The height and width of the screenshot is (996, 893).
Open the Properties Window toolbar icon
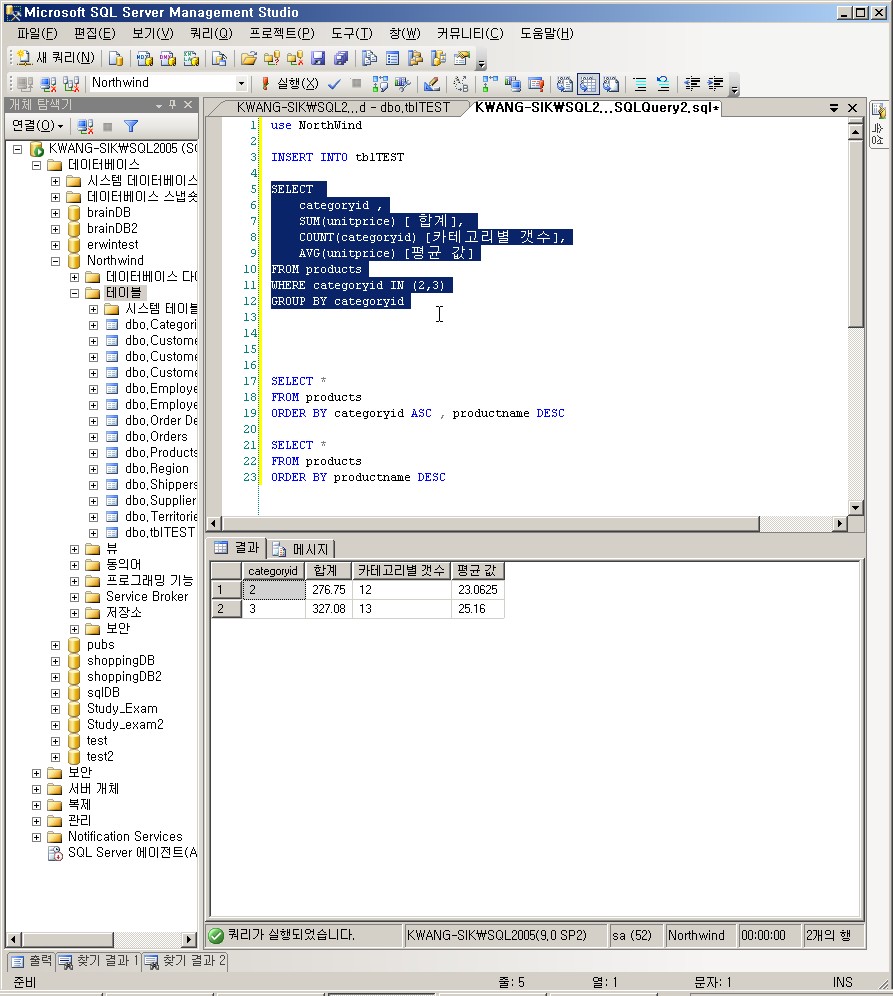click(462, 58)
